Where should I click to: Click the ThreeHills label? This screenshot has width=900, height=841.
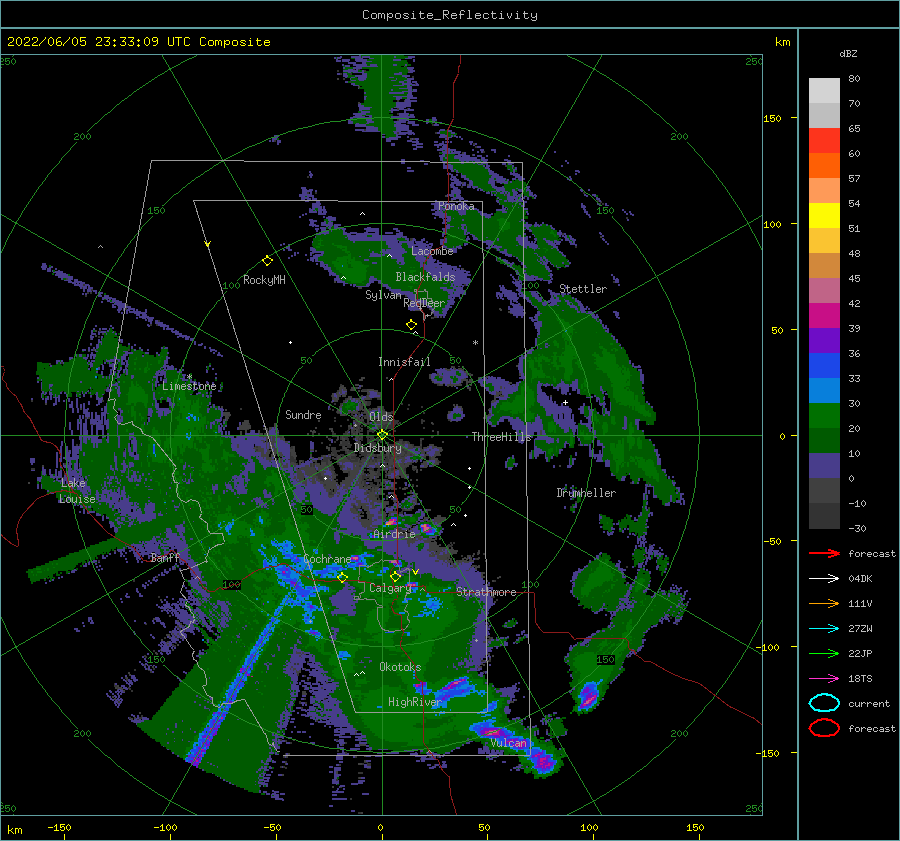coord(502,437)
